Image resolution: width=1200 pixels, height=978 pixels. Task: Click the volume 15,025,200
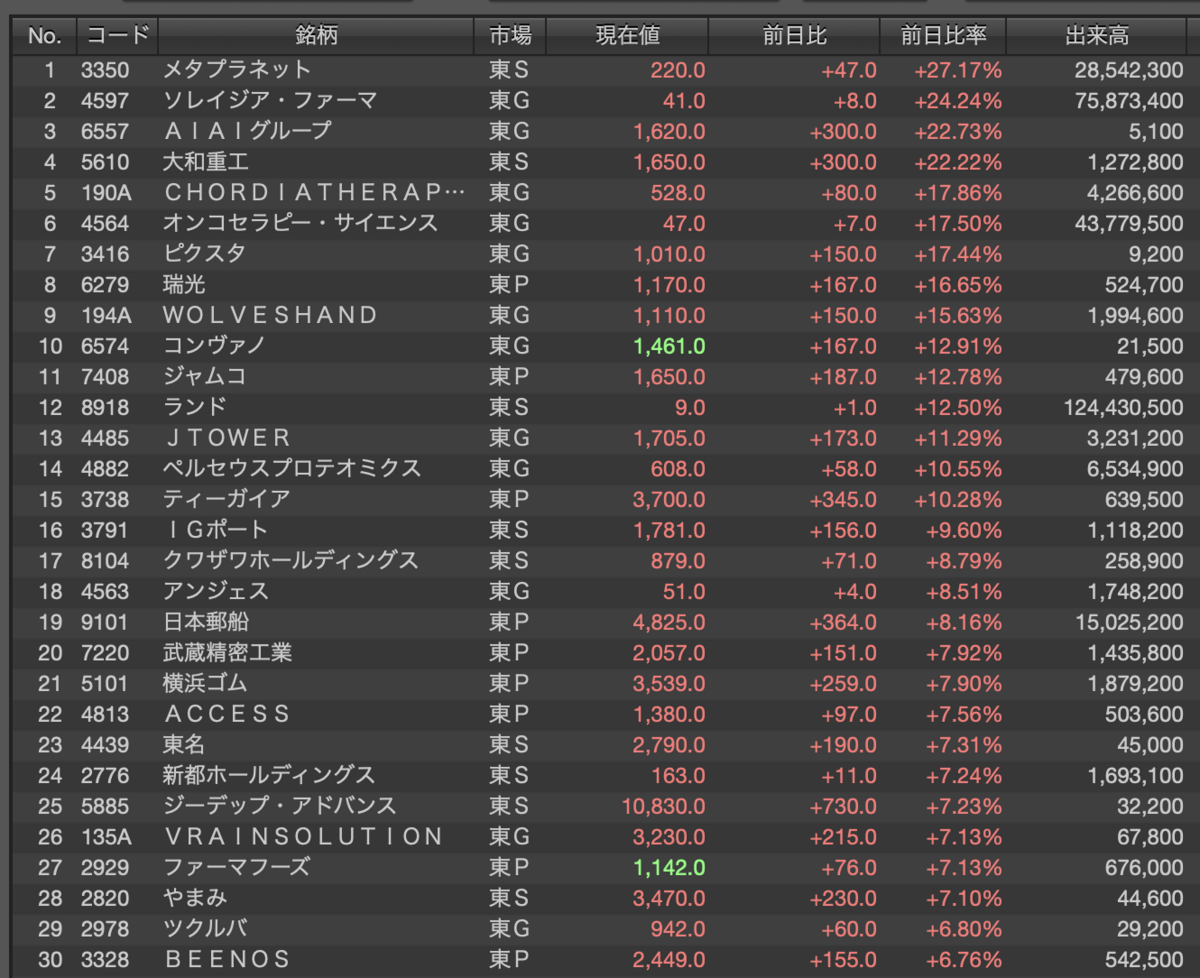coord(1130,622)
